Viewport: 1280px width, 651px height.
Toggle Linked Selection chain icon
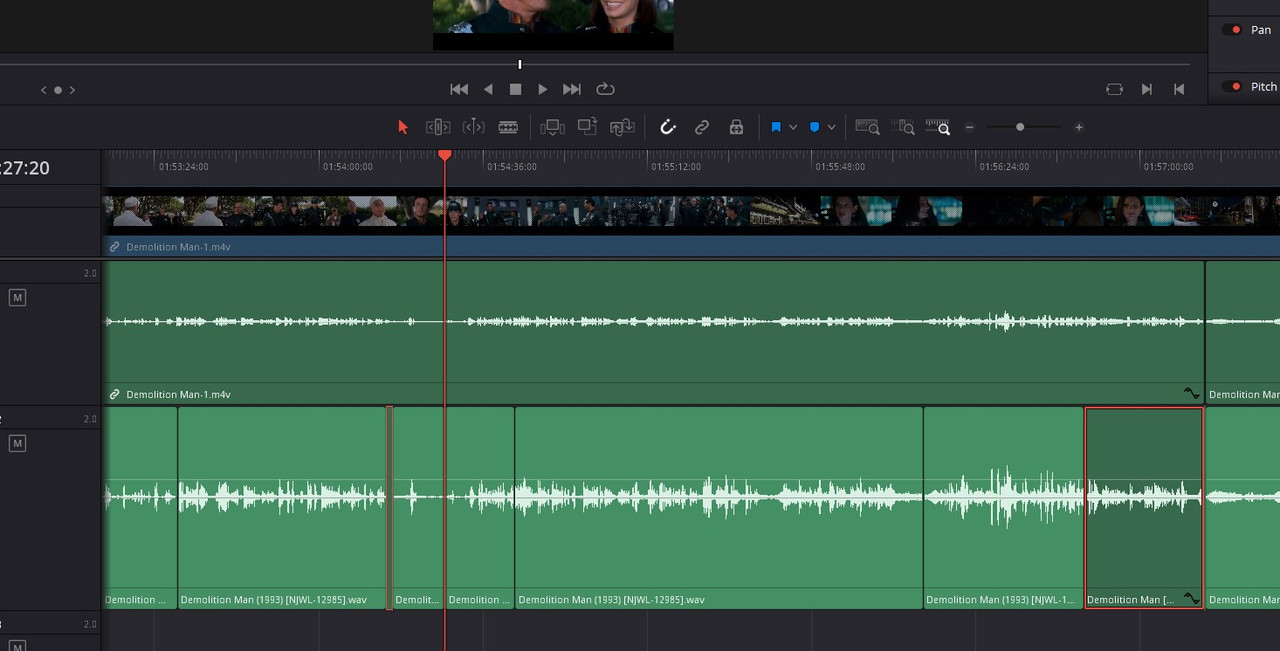tap(702, 127)
